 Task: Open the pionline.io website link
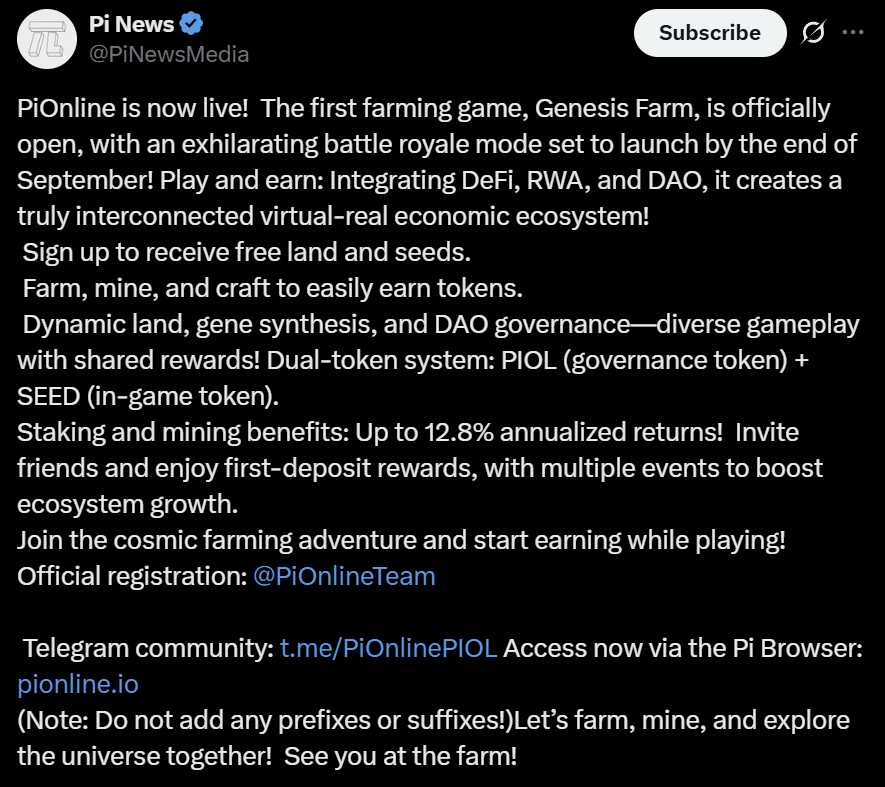coord(78,684)
